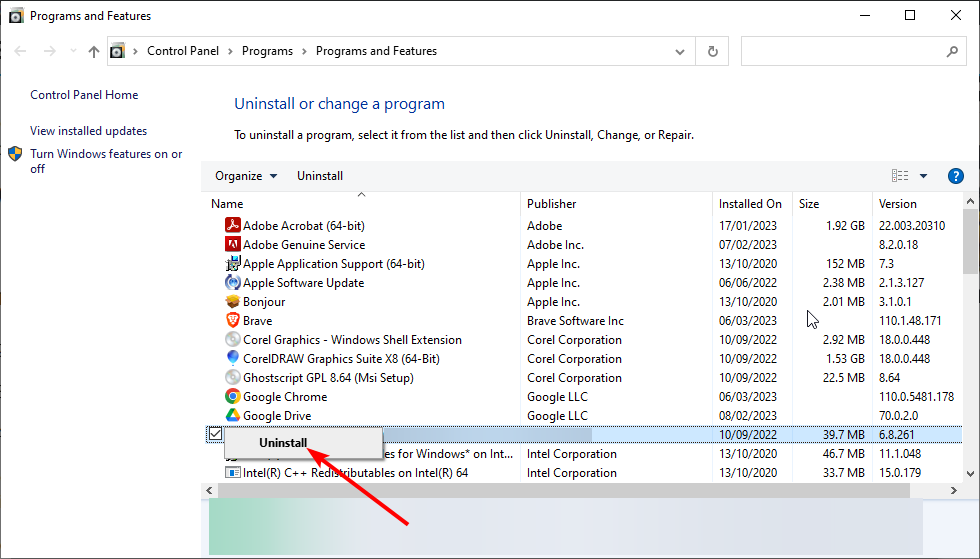
Task: Open the Organize dropdown menu
Action: pyautogui.click(x=246, y=176)
